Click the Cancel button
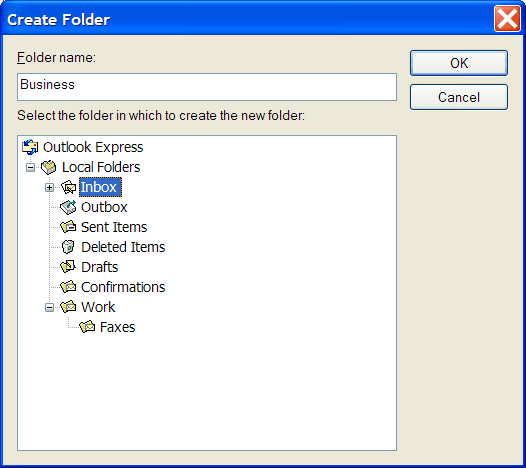This screenshot has height=468, width=526. click(459, 97)
